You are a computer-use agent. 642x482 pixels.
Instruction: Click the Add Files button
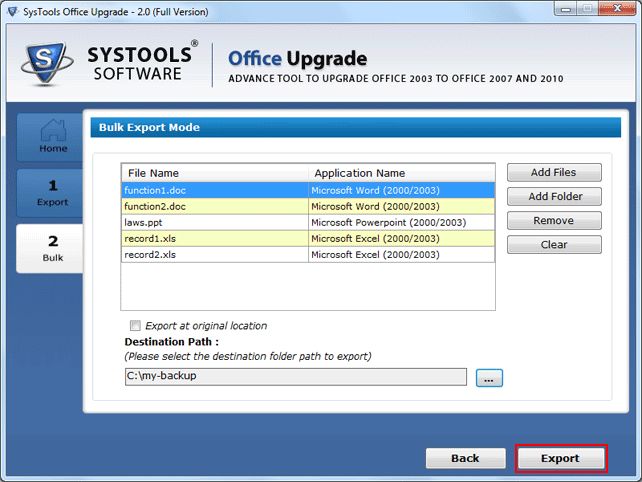click(x=554, y=172)
